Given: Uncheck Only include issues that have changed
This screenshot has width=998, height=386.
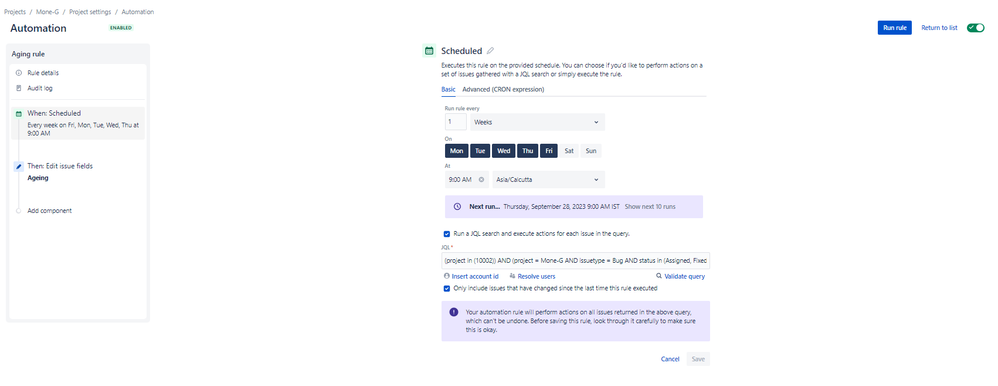Looking at the screenshot, I should [447, 289].
